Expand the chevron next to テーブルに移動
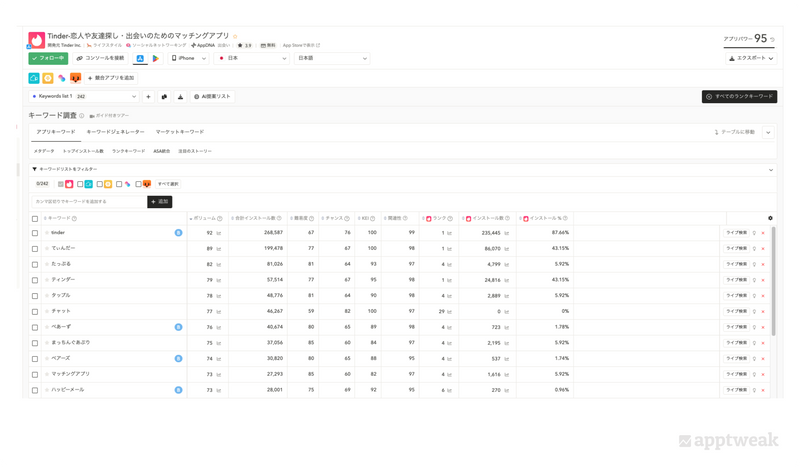Image resolution: width=800 pixels, height=467 pixels. click(x=768, y=133)
